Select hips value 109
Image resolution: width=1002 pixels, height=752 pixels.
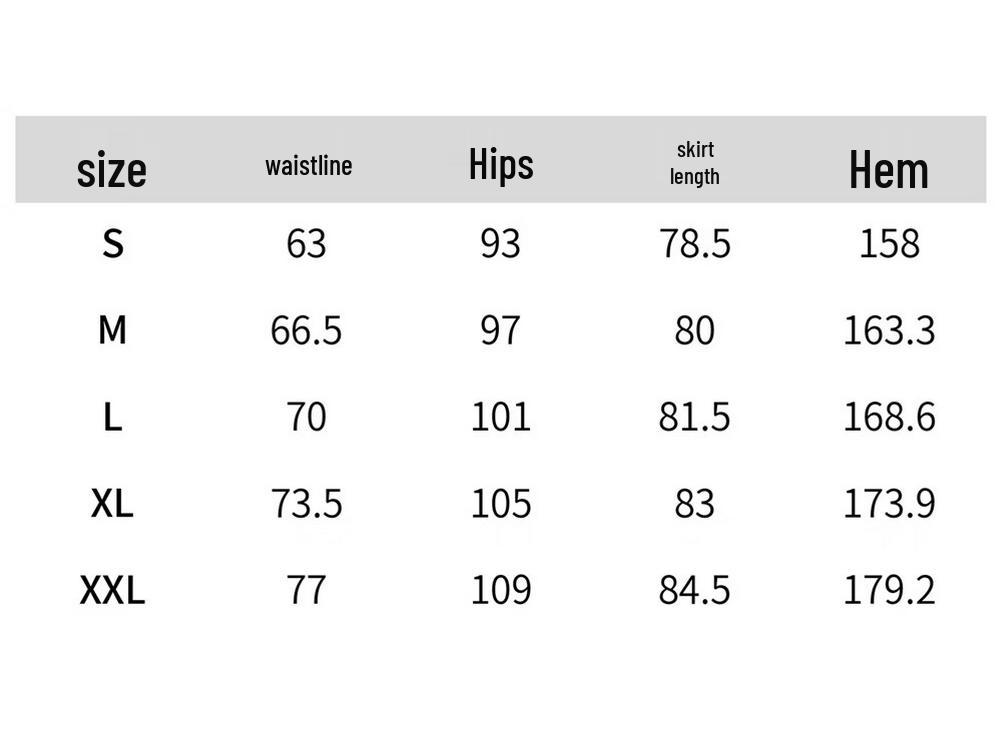[x=500, y=590]
